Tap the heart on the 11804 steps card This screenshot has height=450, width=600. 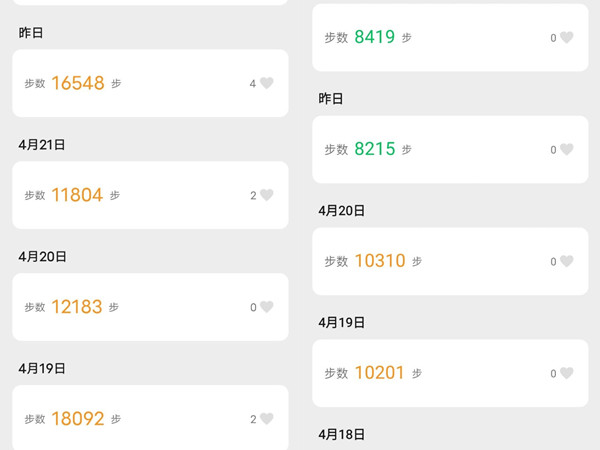[267, 196]
